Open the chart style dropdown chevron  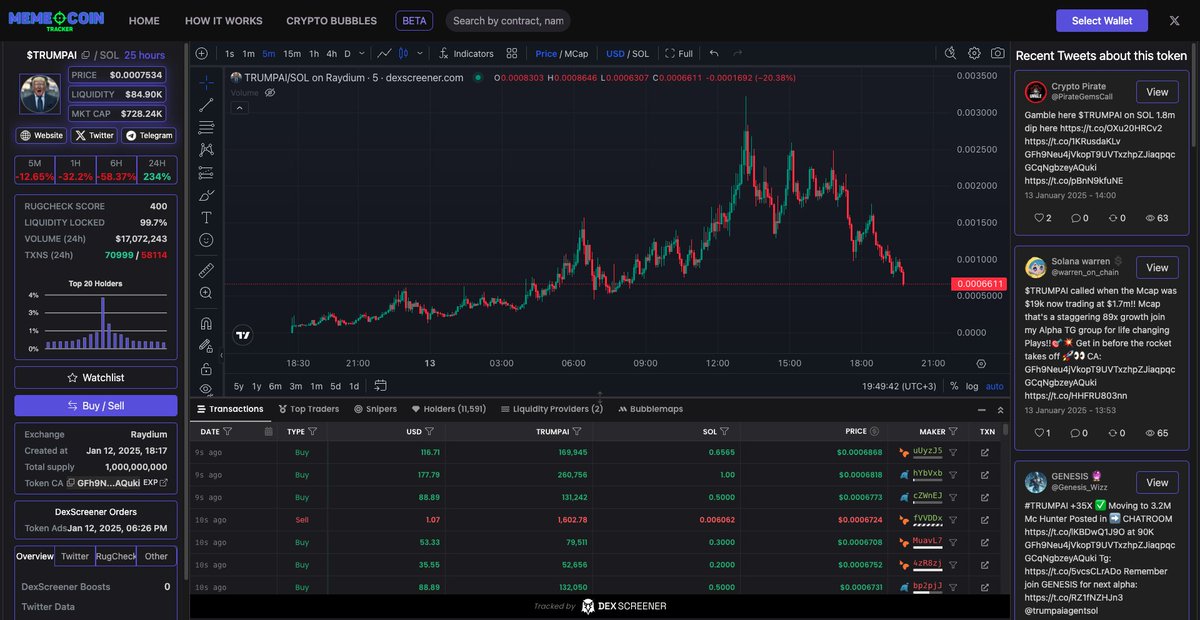pos(420,53)
